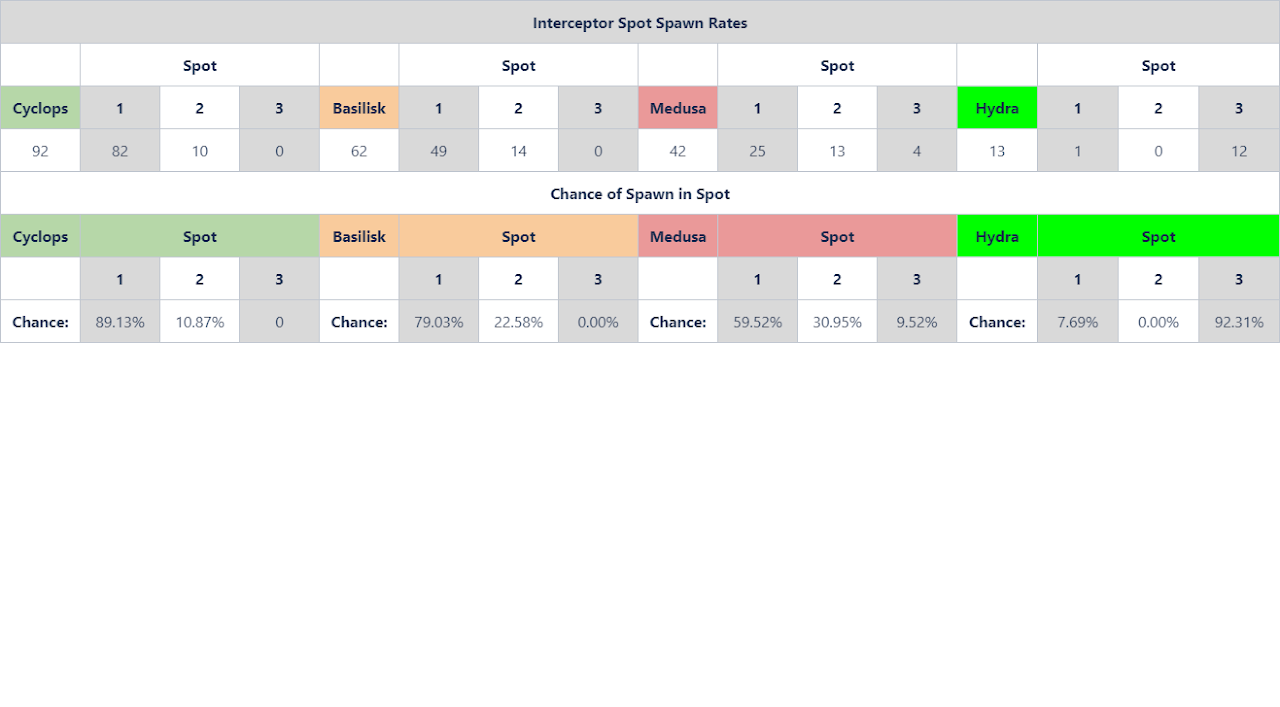Click the 92.31% Hydra chance cell

pos(1238,322)
